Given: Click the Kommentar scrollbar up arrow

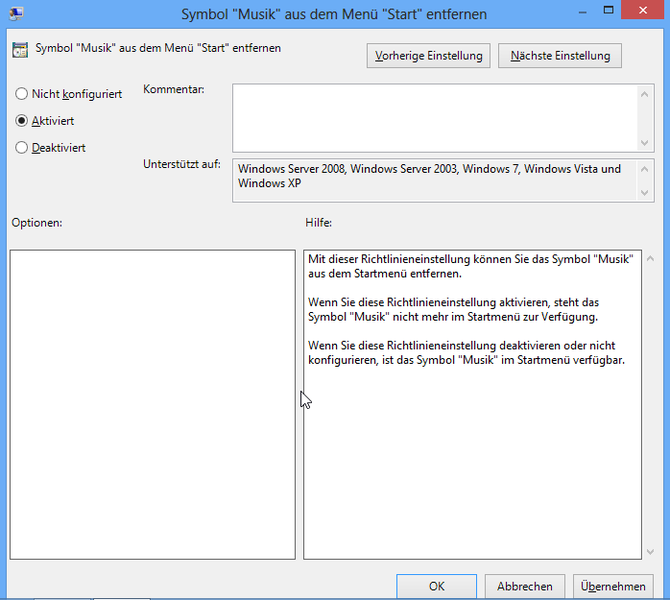Looking at the screenshot, I should [x=645, y=93].
